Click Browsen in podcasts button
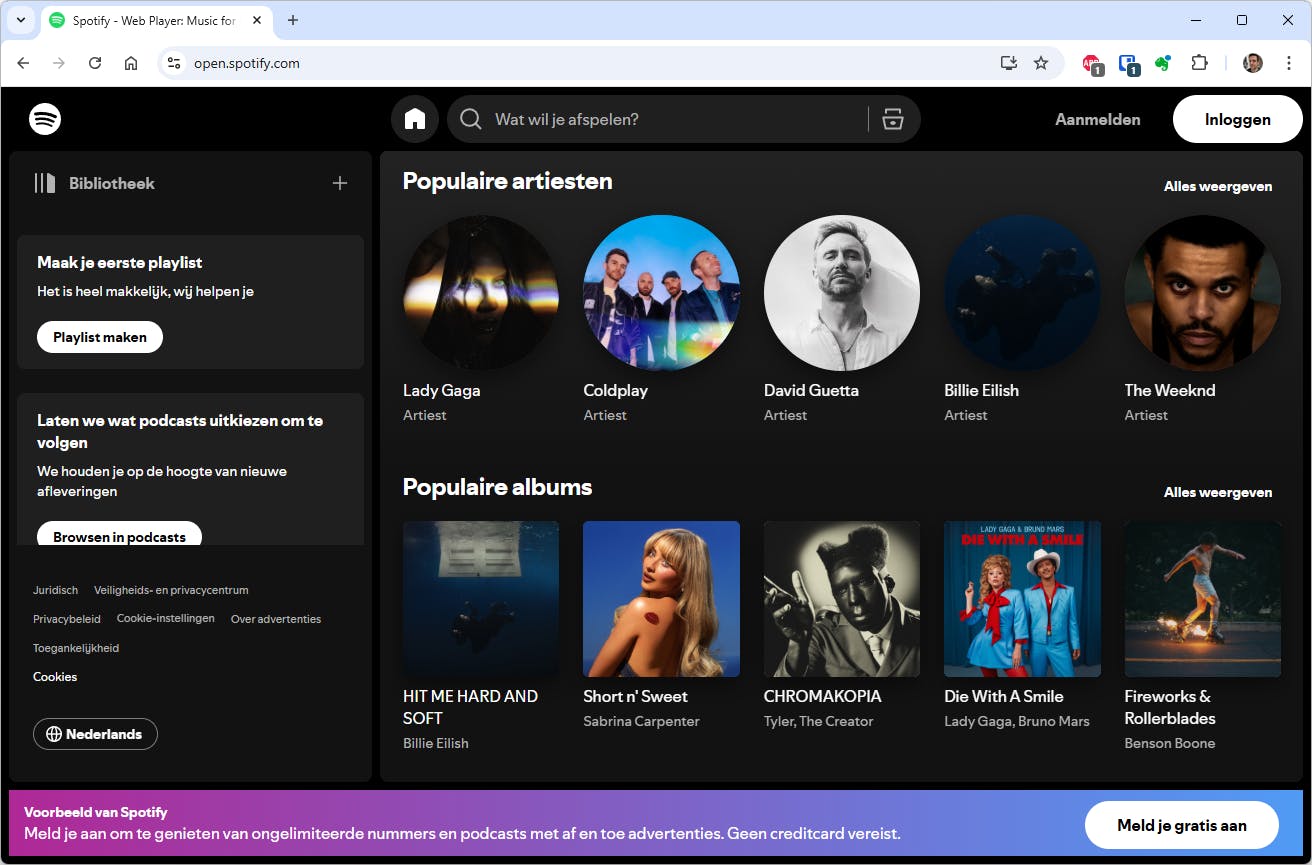This screenshot has height=865, width=1312. click(x=119, y=535)
